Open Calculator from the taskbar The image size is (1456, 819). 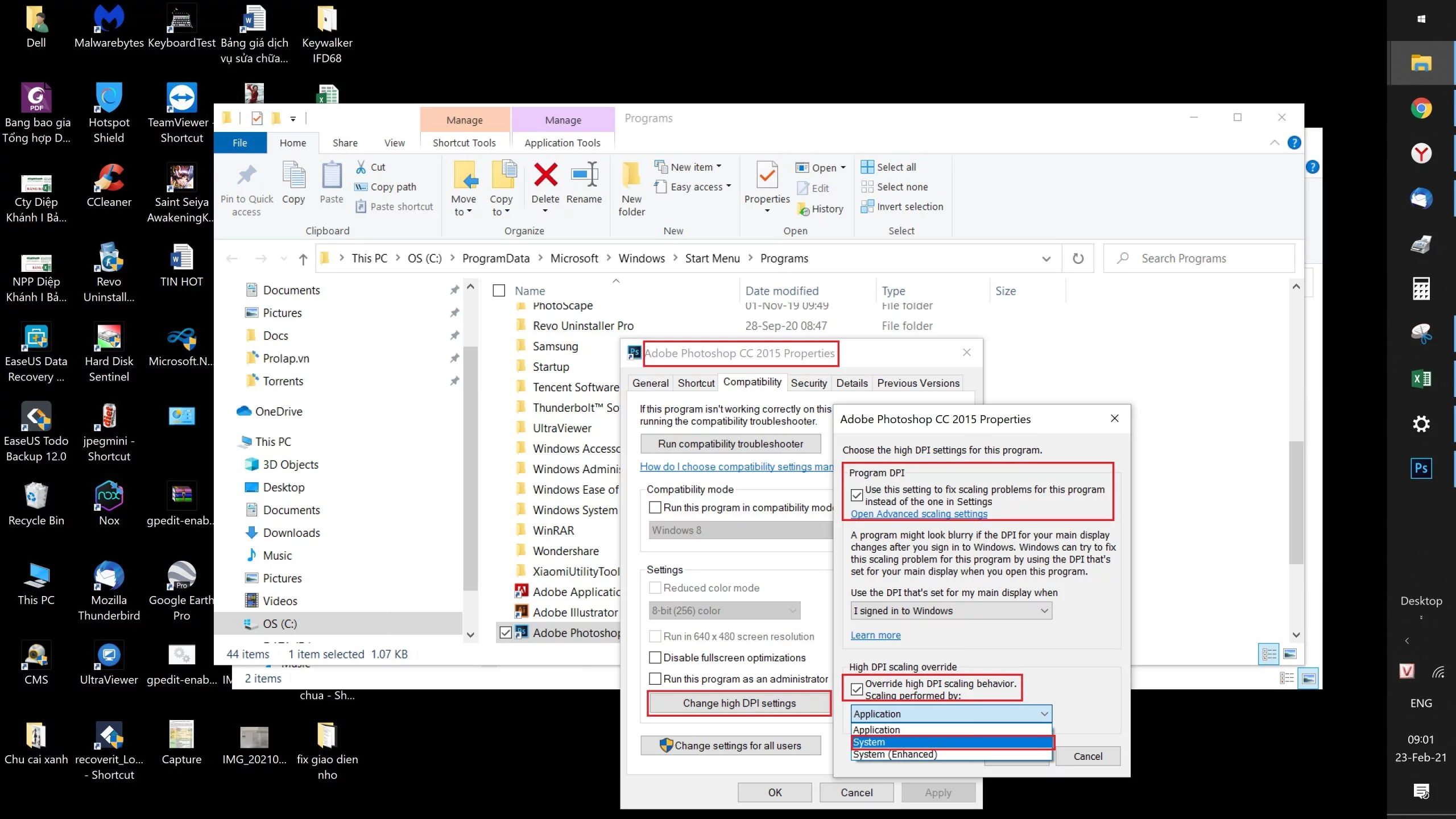(x=1421, y=288)
